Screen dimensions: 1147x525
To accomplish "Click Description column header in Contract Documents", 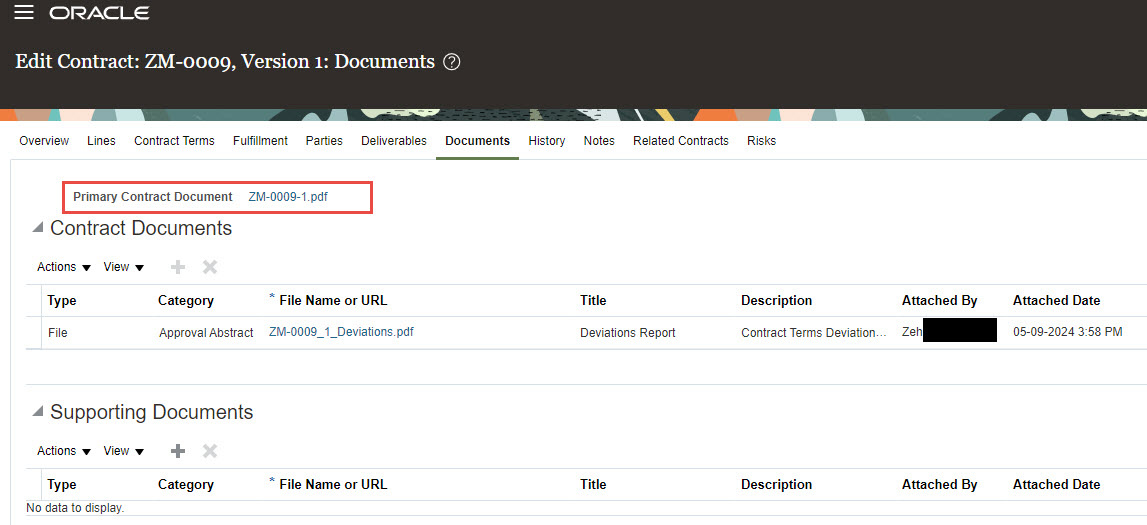I will point(776,301).
